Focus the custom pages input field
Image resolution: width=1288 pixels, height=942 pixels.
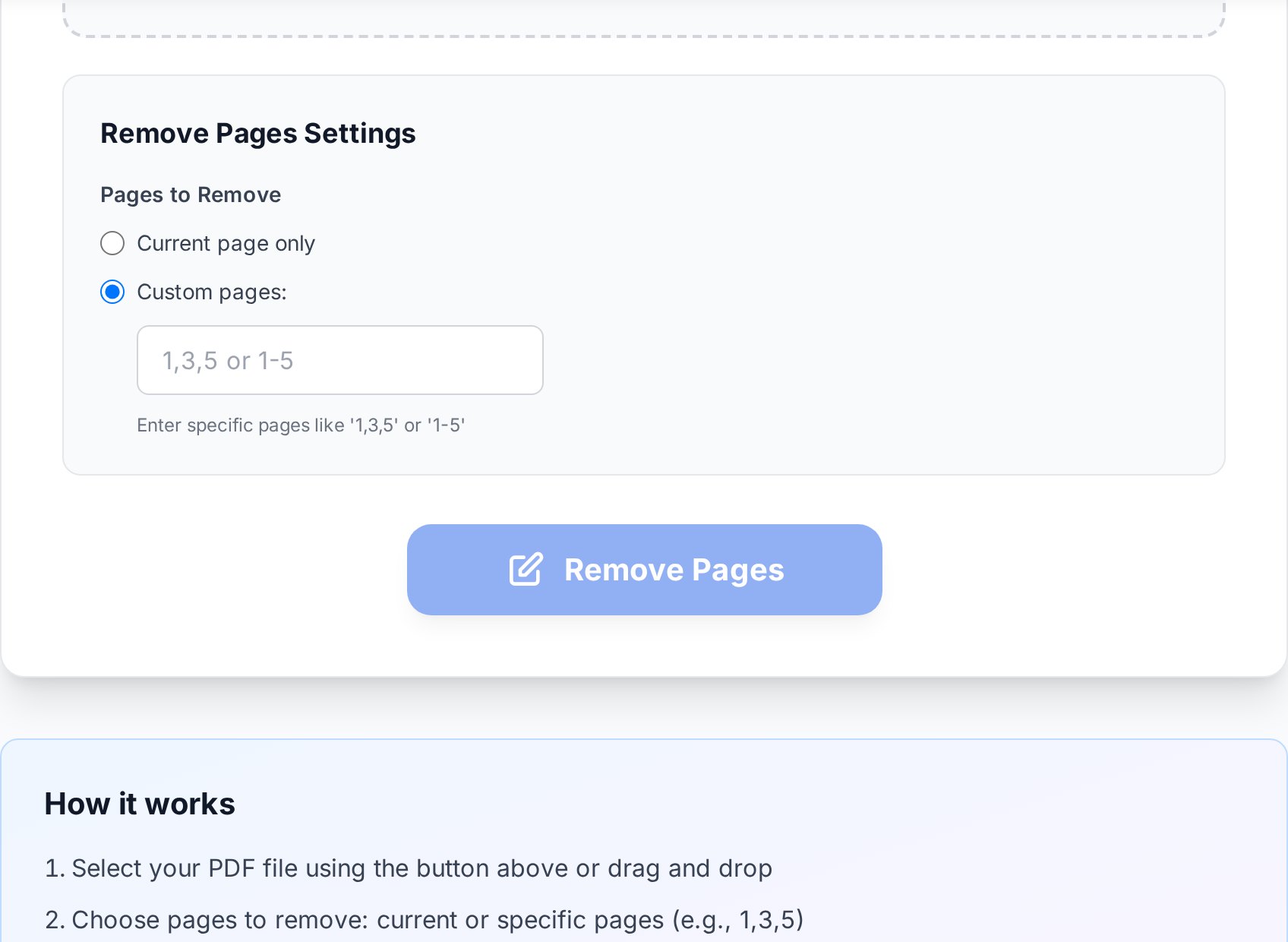340,360
